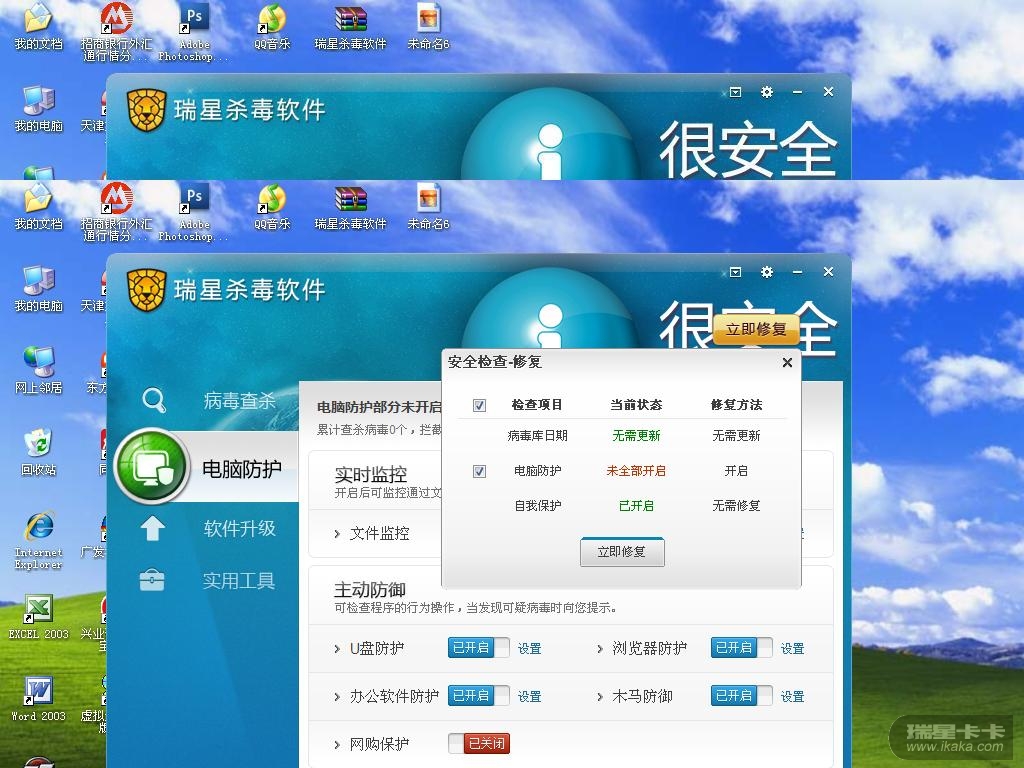This screenshot has width=1024, height=768.
Task: Toggle U盘防护 已开启 switch
Action: (x=479, y=648)
